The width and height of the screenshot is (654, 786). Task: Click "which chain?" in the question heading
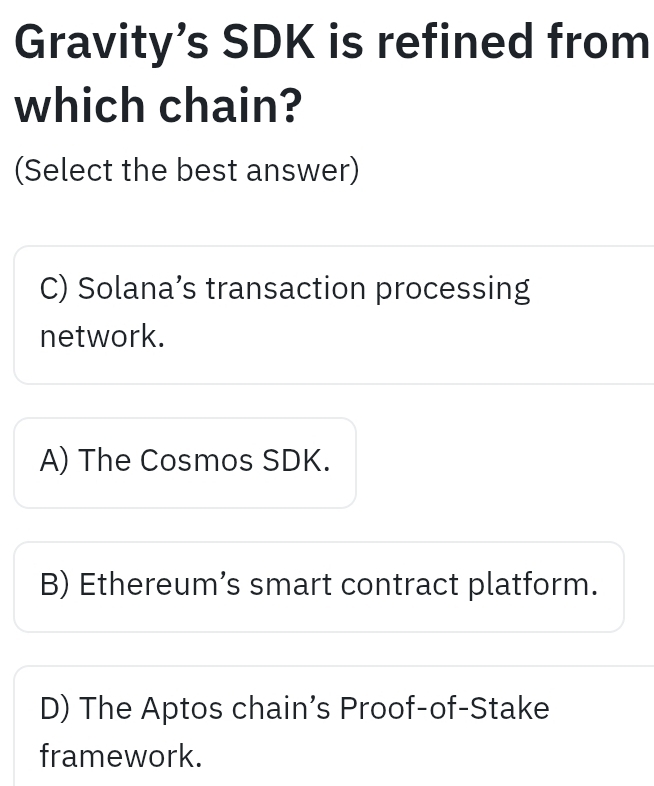(x=158, y=106)
